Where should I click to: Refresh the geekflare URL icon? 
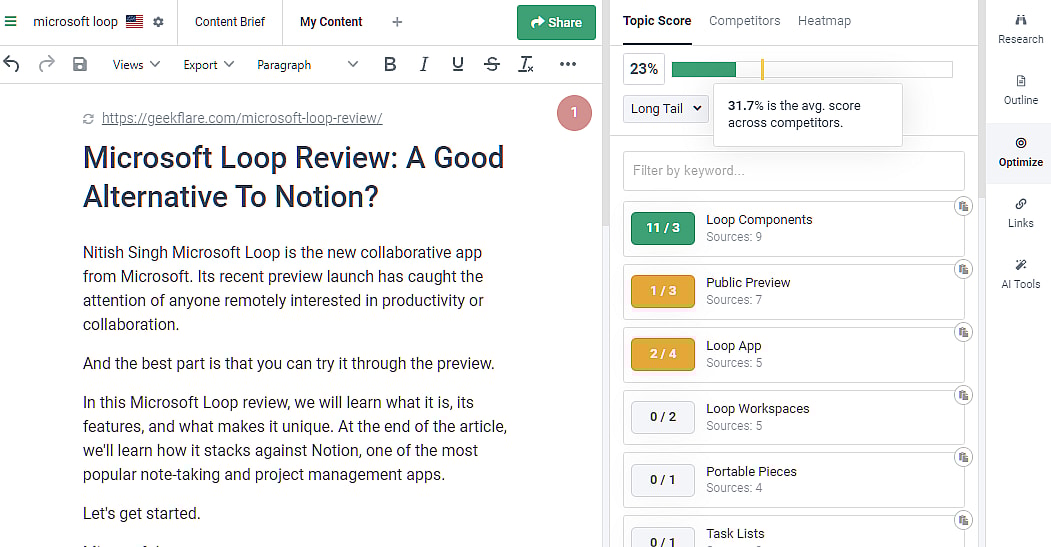[88, 119]
